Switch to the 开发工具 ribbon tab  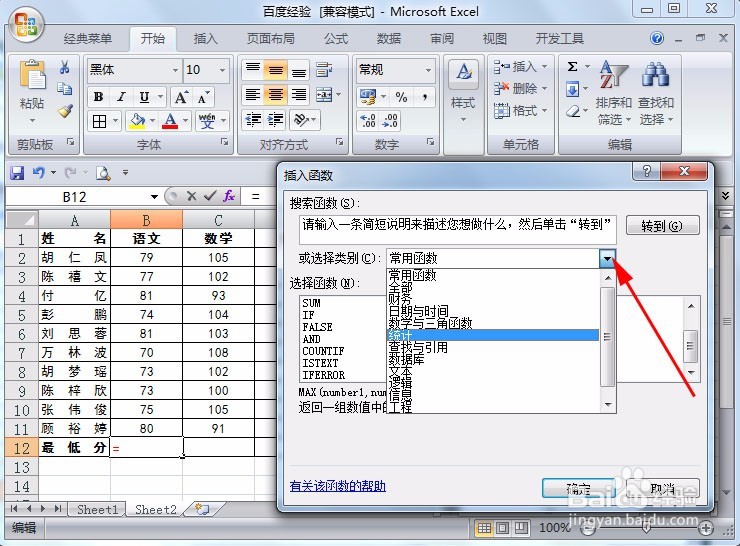560,38
